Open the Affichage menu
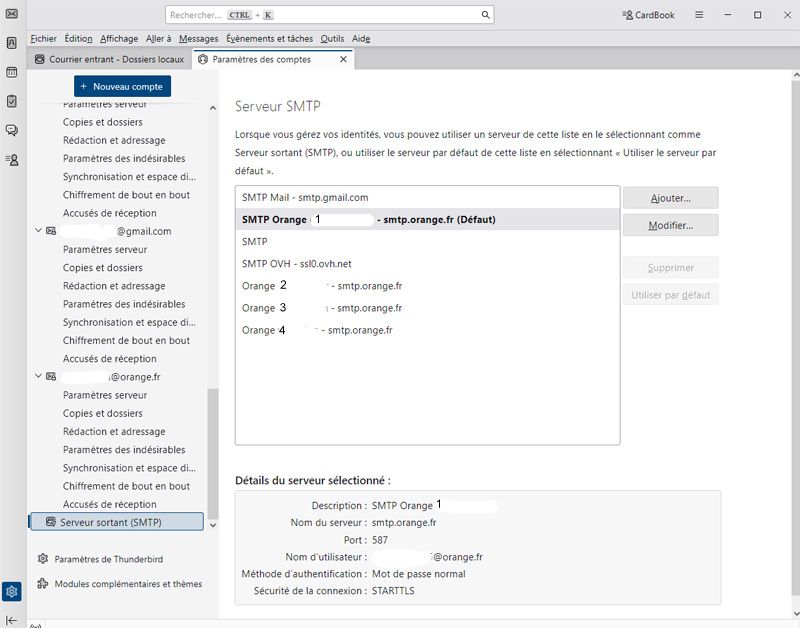 pos(119,39)
